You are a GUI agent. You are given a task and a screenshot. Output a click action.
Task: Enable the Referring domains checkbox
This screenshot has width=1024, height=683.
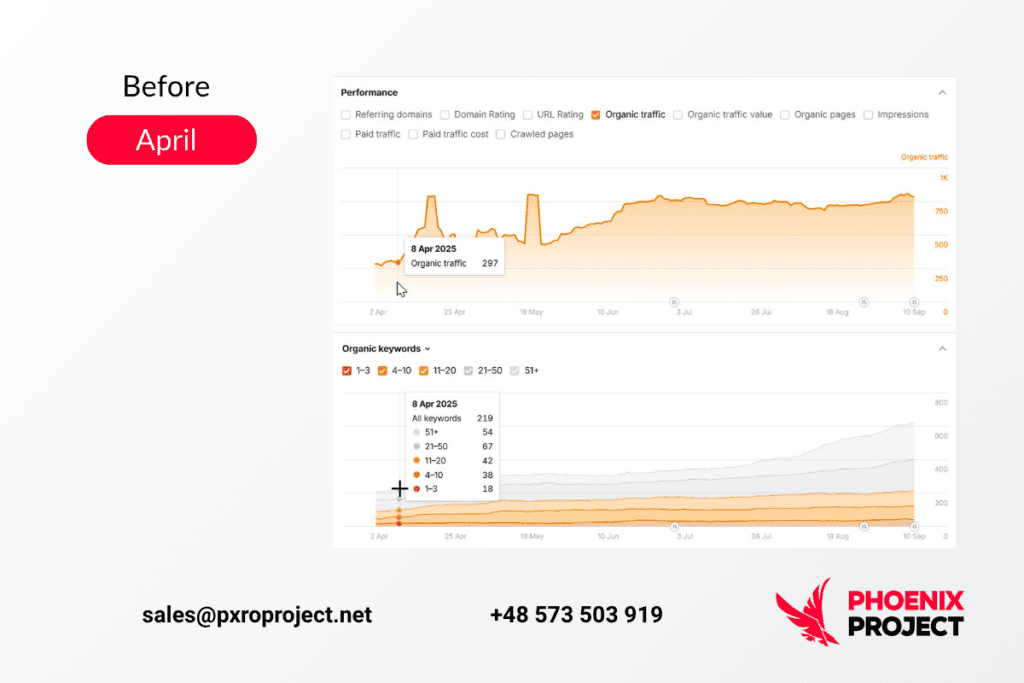[x=345, y=115]
